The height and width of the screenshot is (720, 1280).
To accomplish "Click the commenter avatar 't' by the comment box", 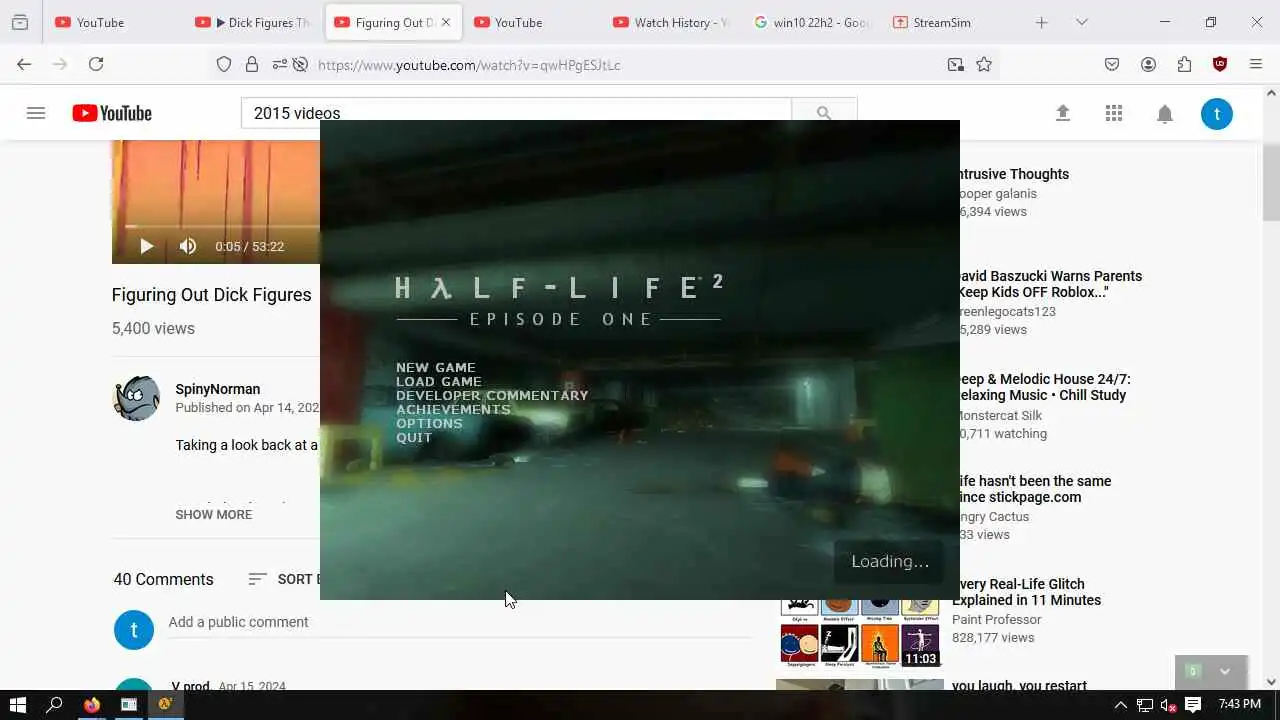I will [x=134, y=630].
